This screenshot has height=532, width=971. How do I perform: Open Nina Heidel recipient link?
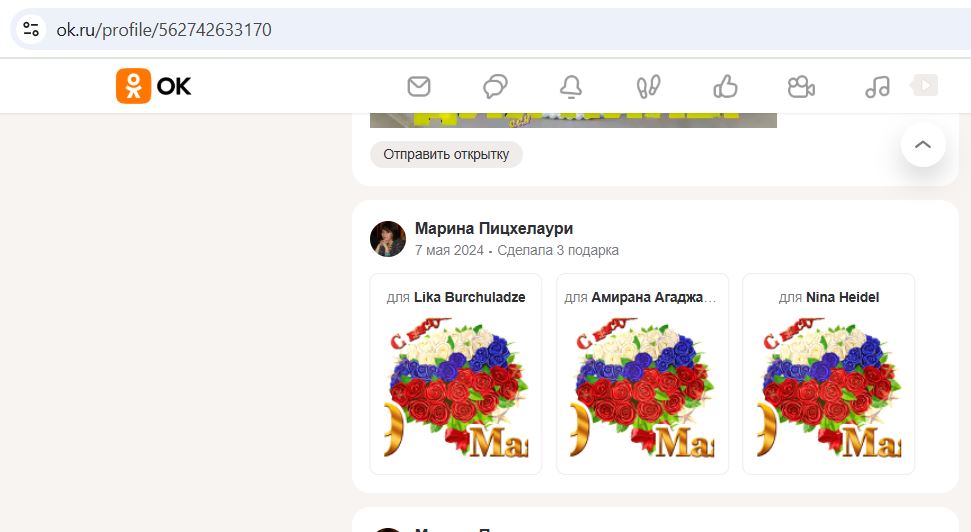842,297
